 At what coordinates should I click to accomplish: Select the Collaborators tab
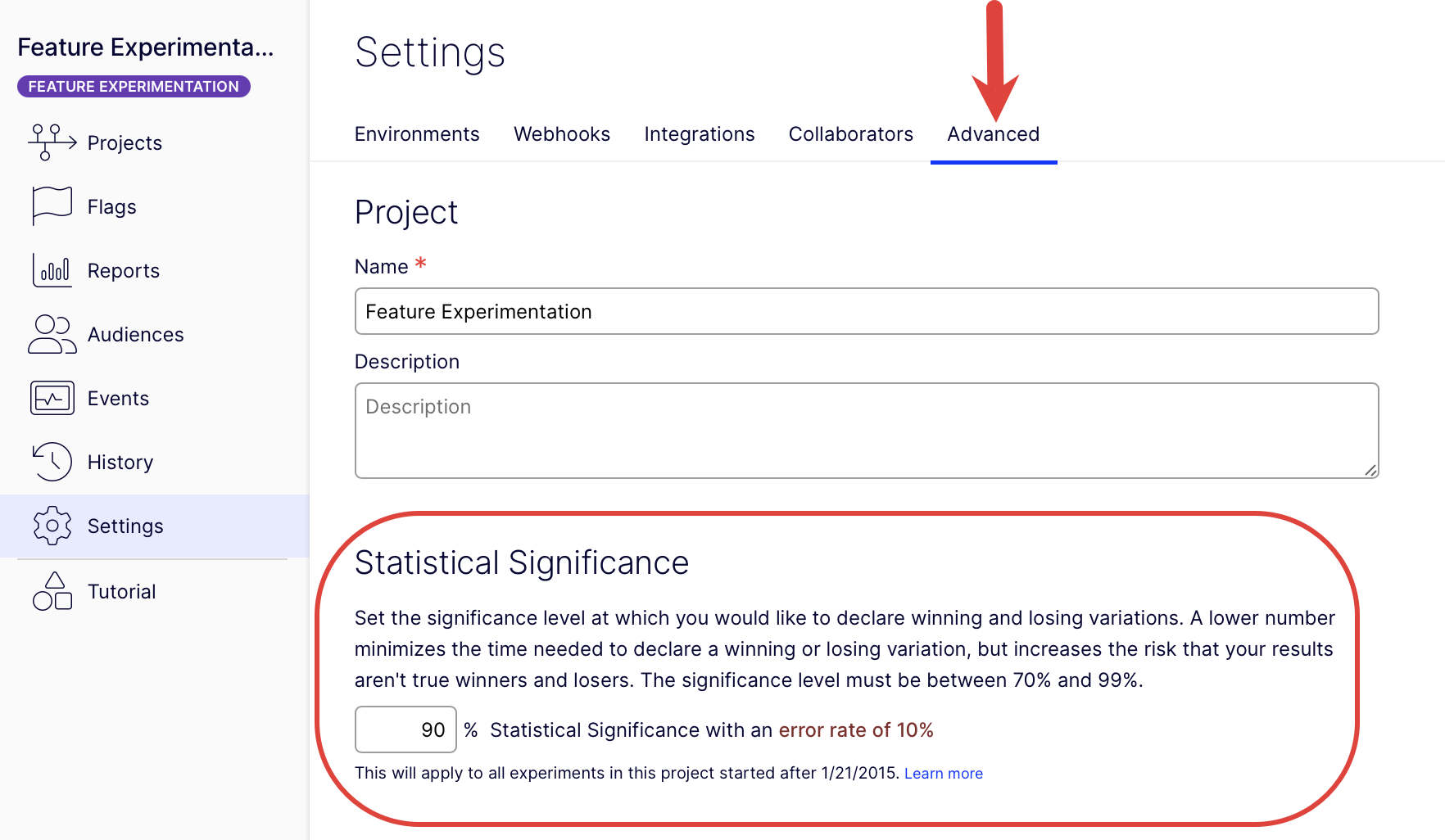pos(851,134)
